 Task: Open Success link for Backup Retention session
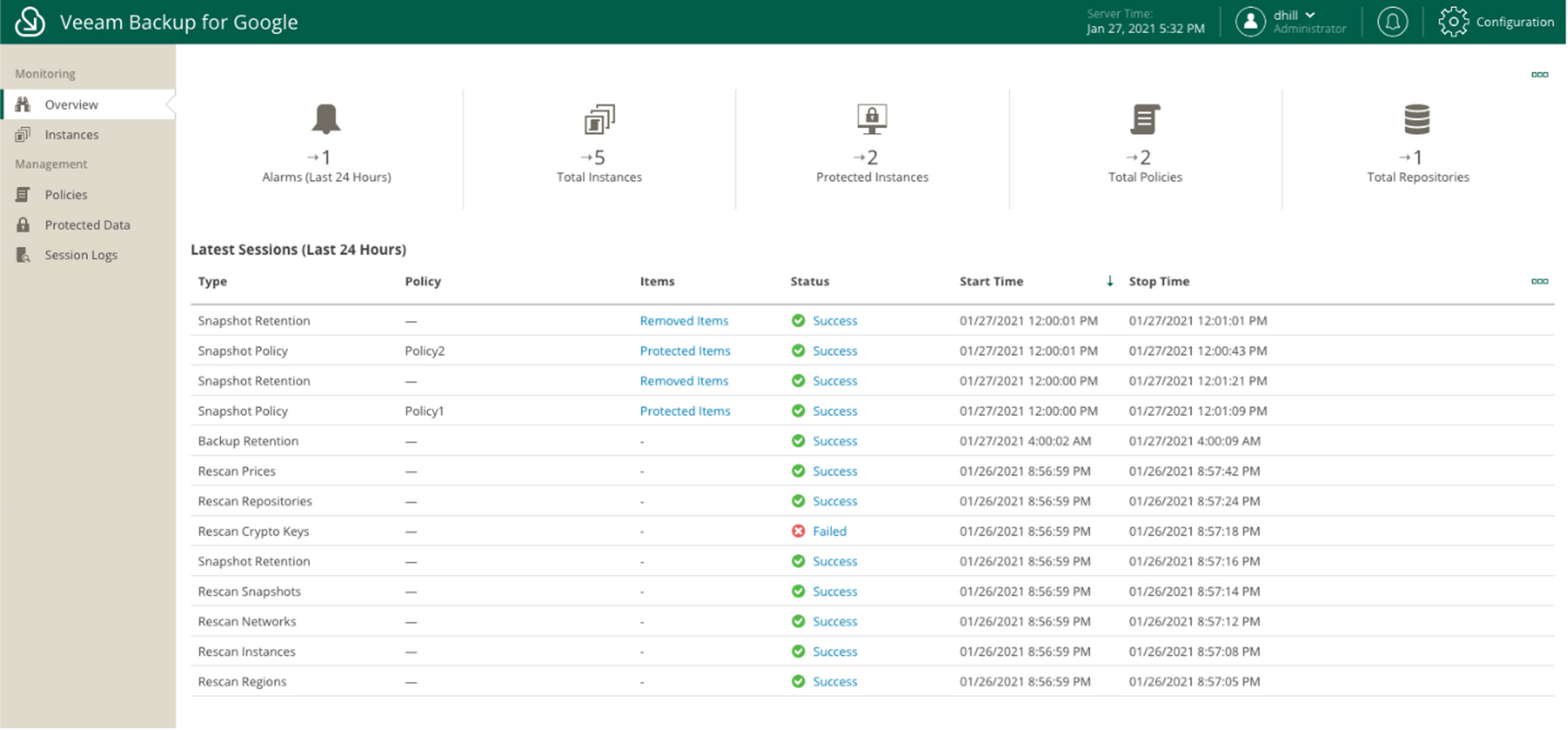pos(835,442)
